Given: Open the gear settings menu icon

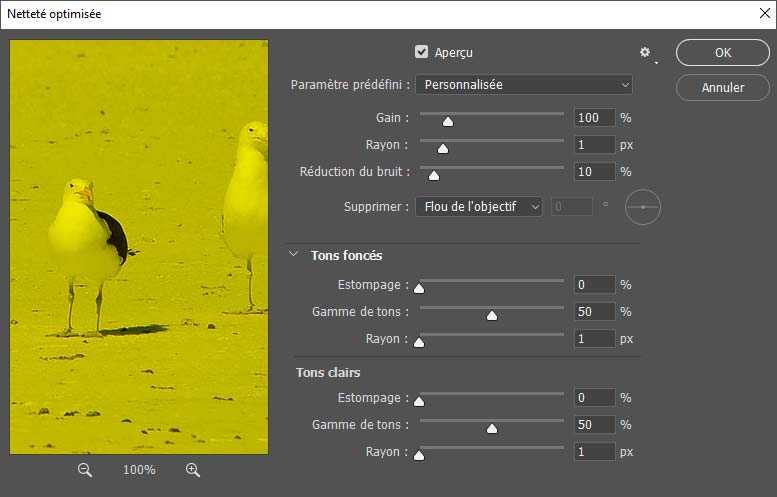Looking at the screenshot, I should (645, 52).
